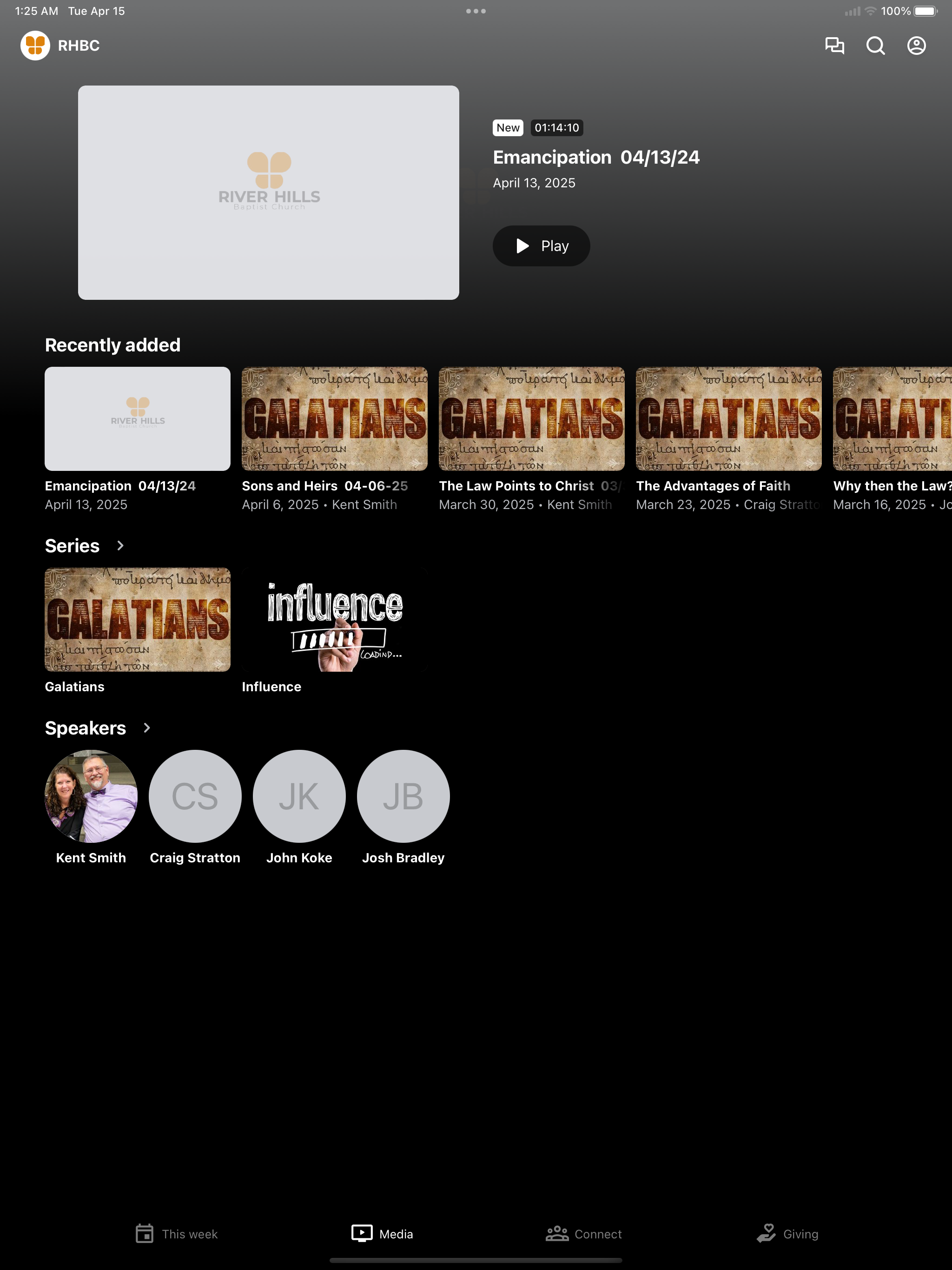Tap the RHBC logo icon
The image size is (952, 1270).
pos(36,46)
